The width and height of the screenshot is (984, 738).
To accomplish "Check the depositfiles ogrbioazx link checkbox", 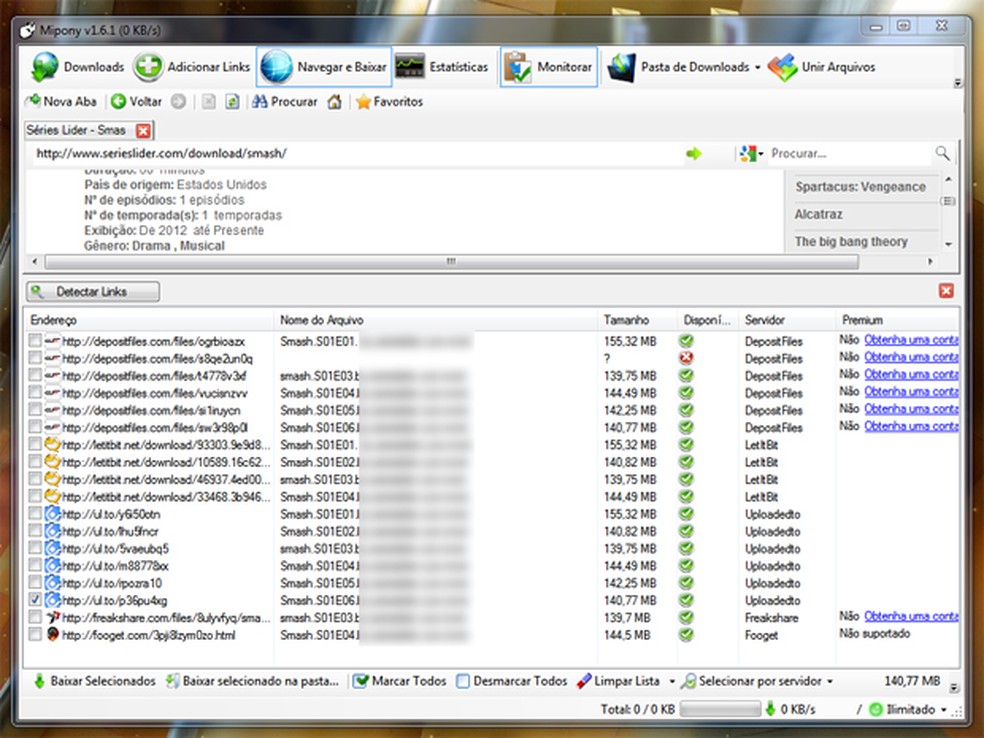I will pos(35,341).
